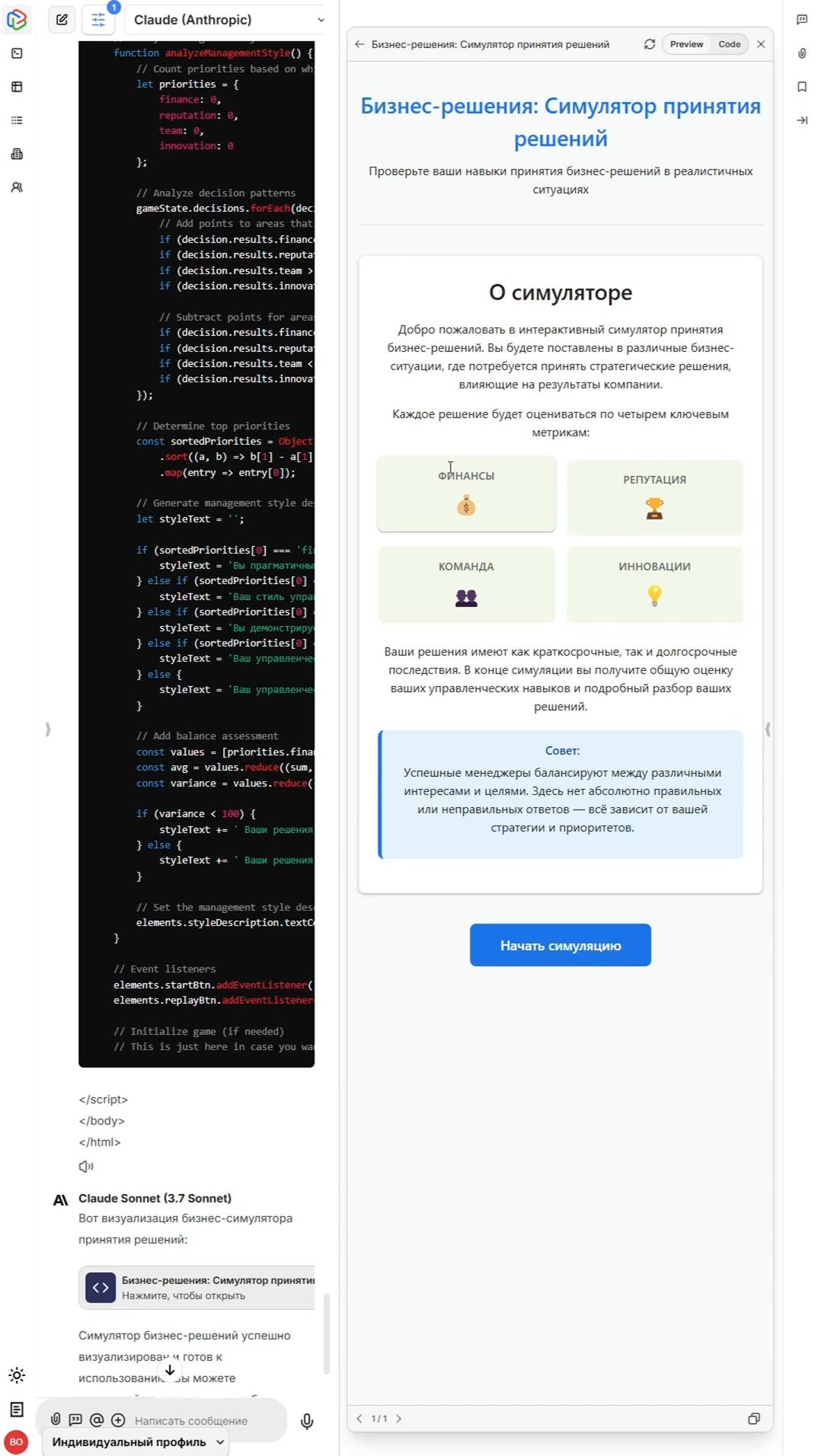Image resolution: width=818 pixels, height=1456 pixels.
Task: Click the Claude Sonnet (3.7 Sonnet) label
Action: pyautogui.click(x=155, y=1198)
